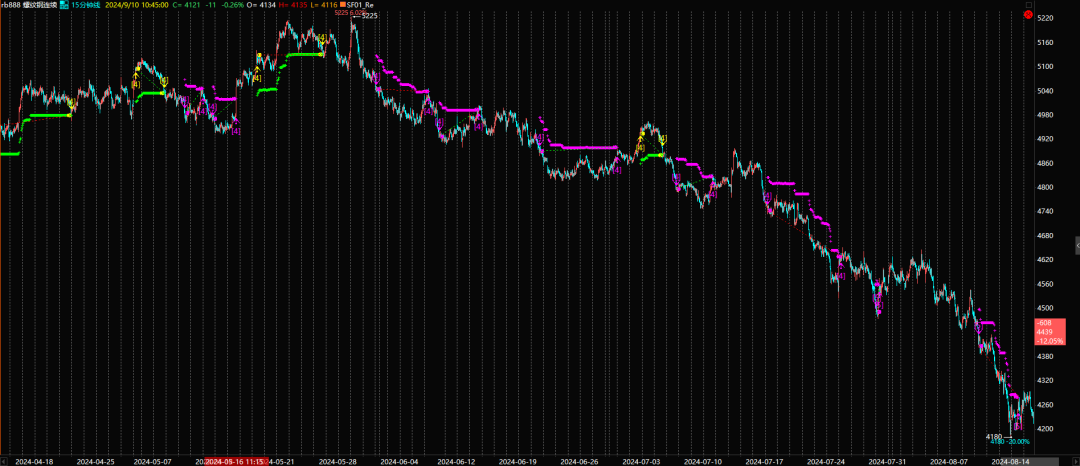Click the magenta [4] marker near 2024-07-24
The image size is (1080, 466).
pyautogui.click(x=841, y=276)
